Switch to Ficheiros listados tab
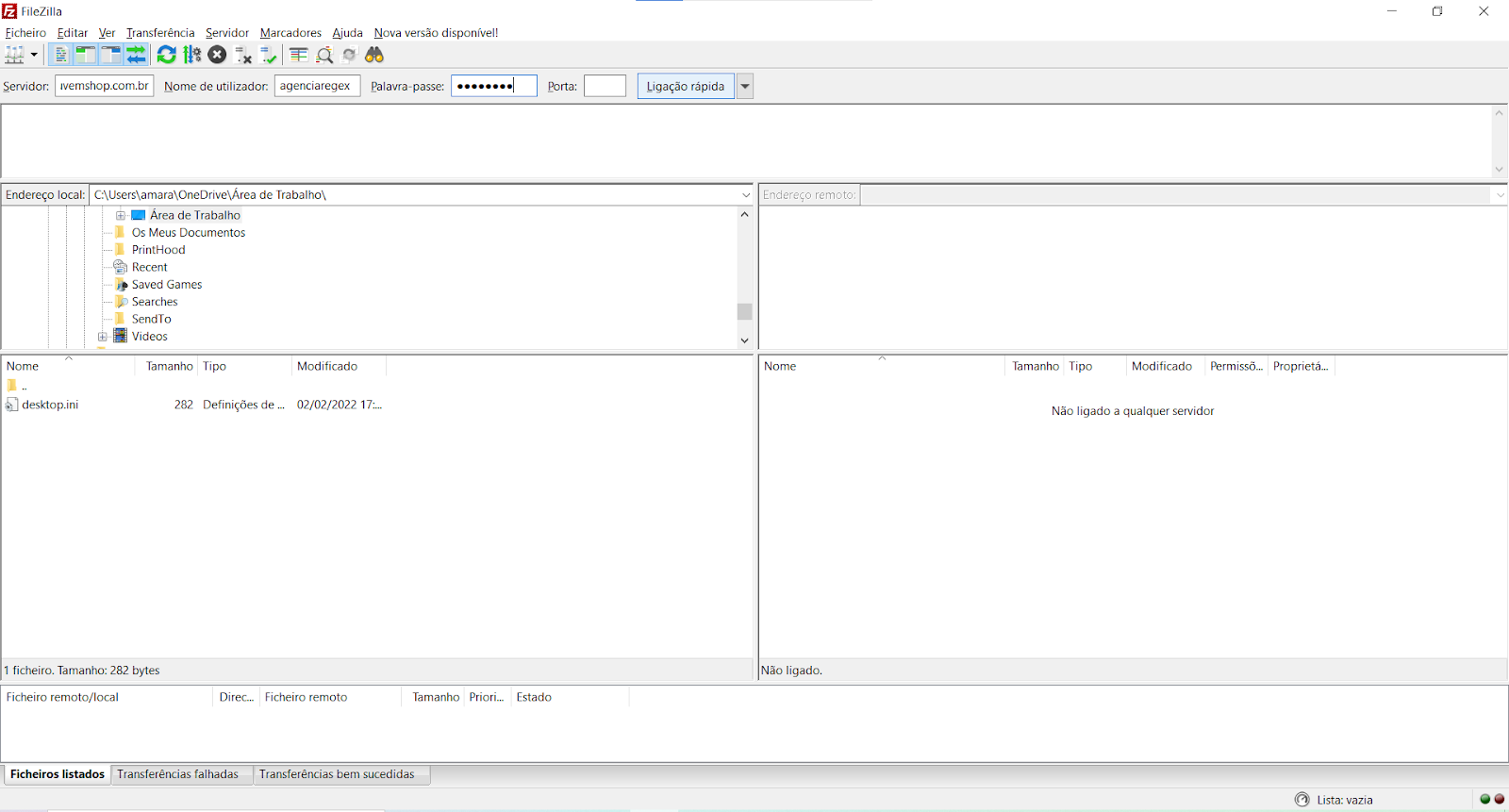The height and width of the screenshot is (812, 1509). 58,774
